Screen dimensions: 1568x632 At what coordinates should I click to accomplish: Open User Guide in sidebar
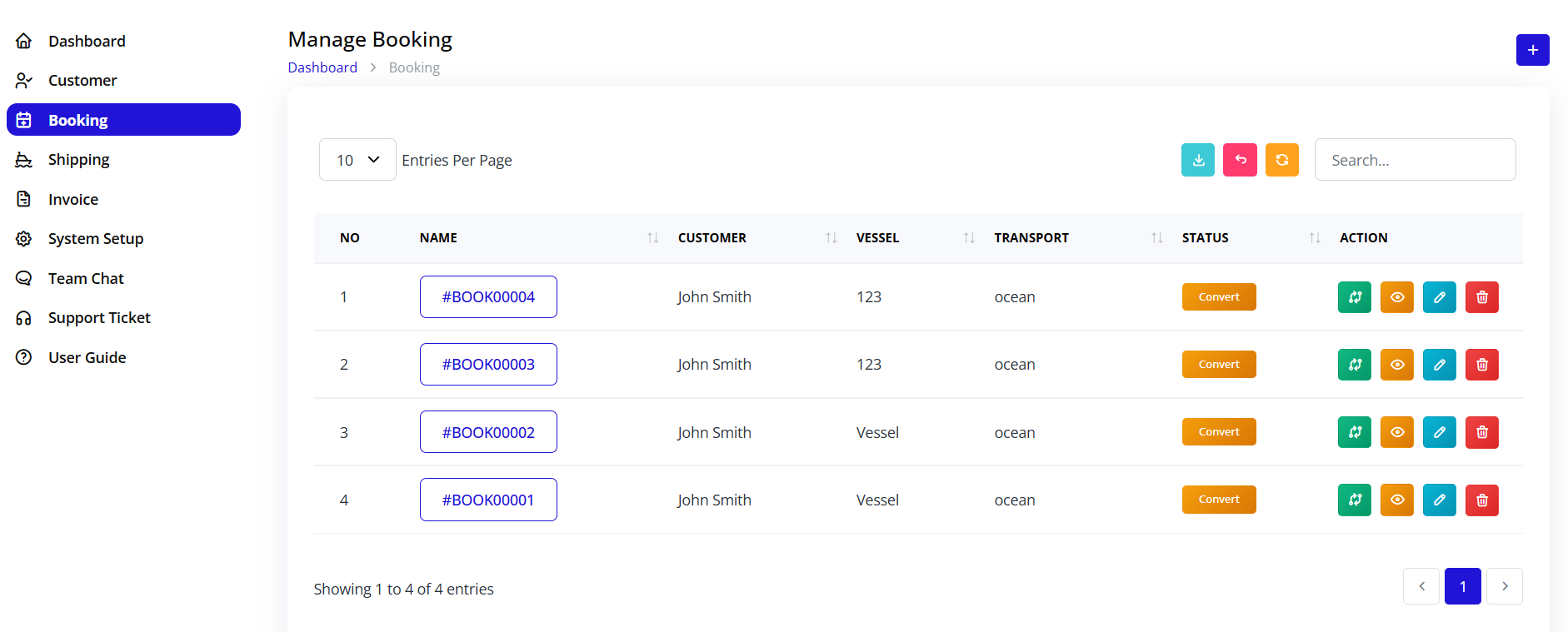tap(123, 357)
